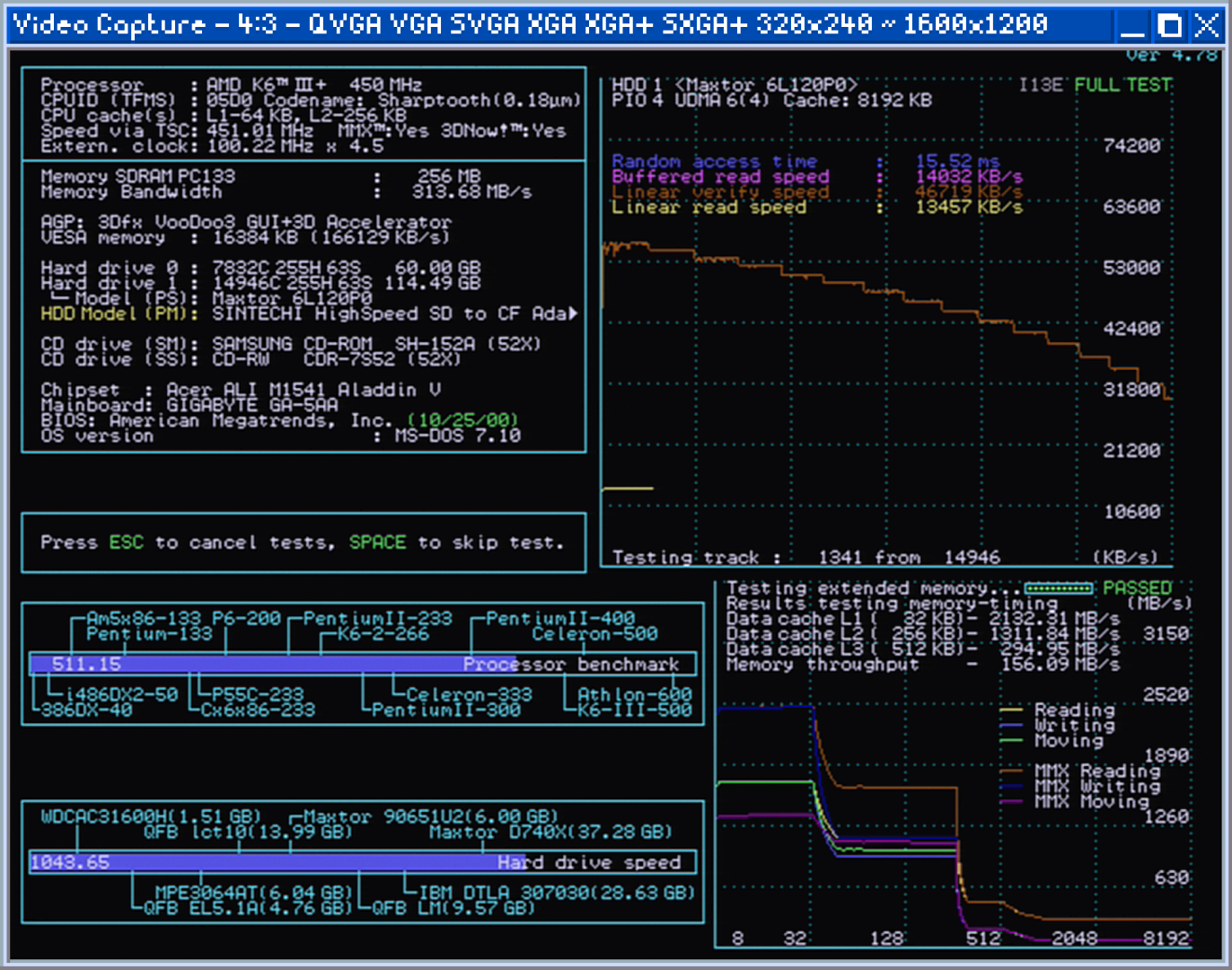Click the green "SPACE" key hint
The height and width of the screenshot is (970, 1232).
[x=378, y=542]
